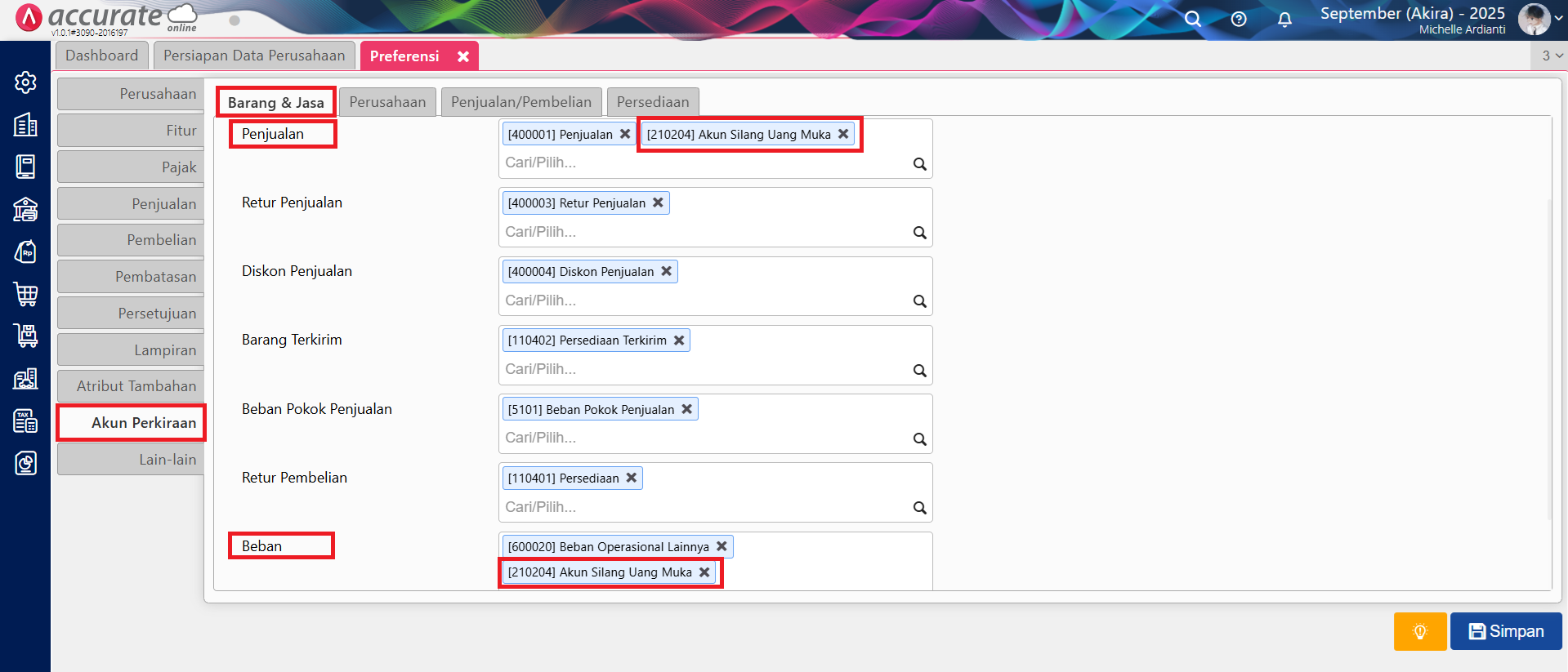
Task: Expand the user profile dropdown arrow
Action: click(x=1558, y=19)
